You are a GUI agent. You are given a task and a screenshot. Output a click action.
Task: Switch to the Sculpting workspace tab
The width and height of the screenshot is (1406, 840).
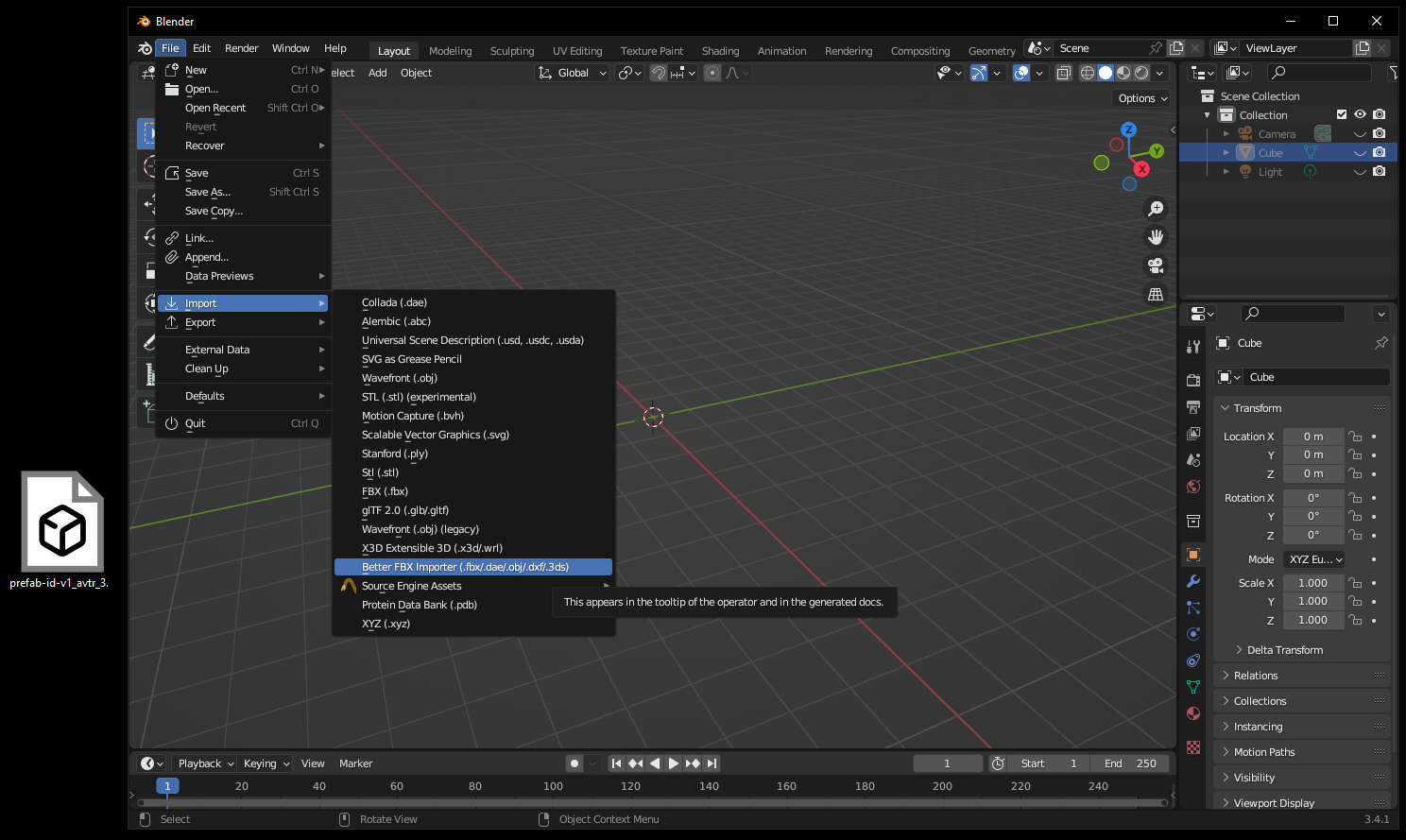click(512, 51)
